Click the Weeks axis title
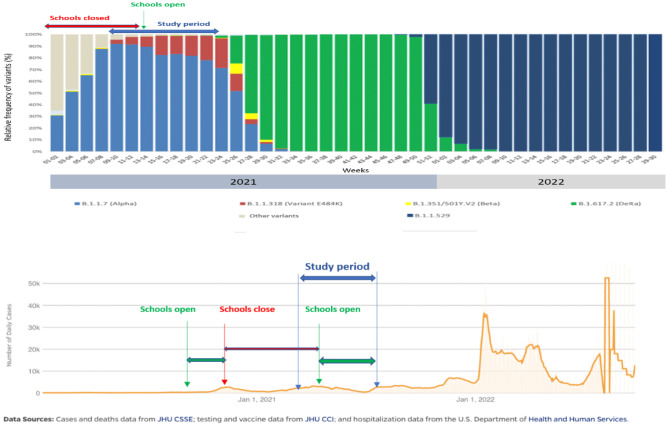Image resolution: width=668 pixels, height=426 pixels. click(356, 170)
